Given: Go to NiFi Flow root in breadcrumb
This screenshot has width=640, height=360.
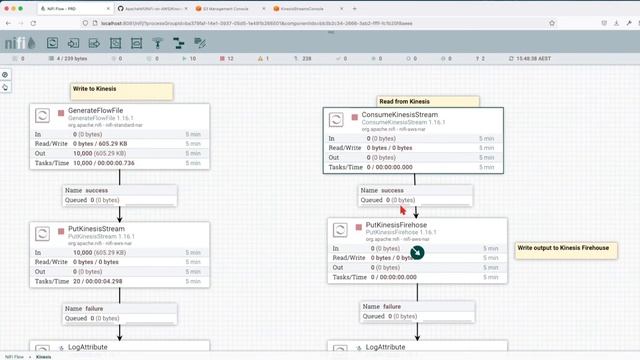Looking at the screenshot, I should click(x=14, y=357).
